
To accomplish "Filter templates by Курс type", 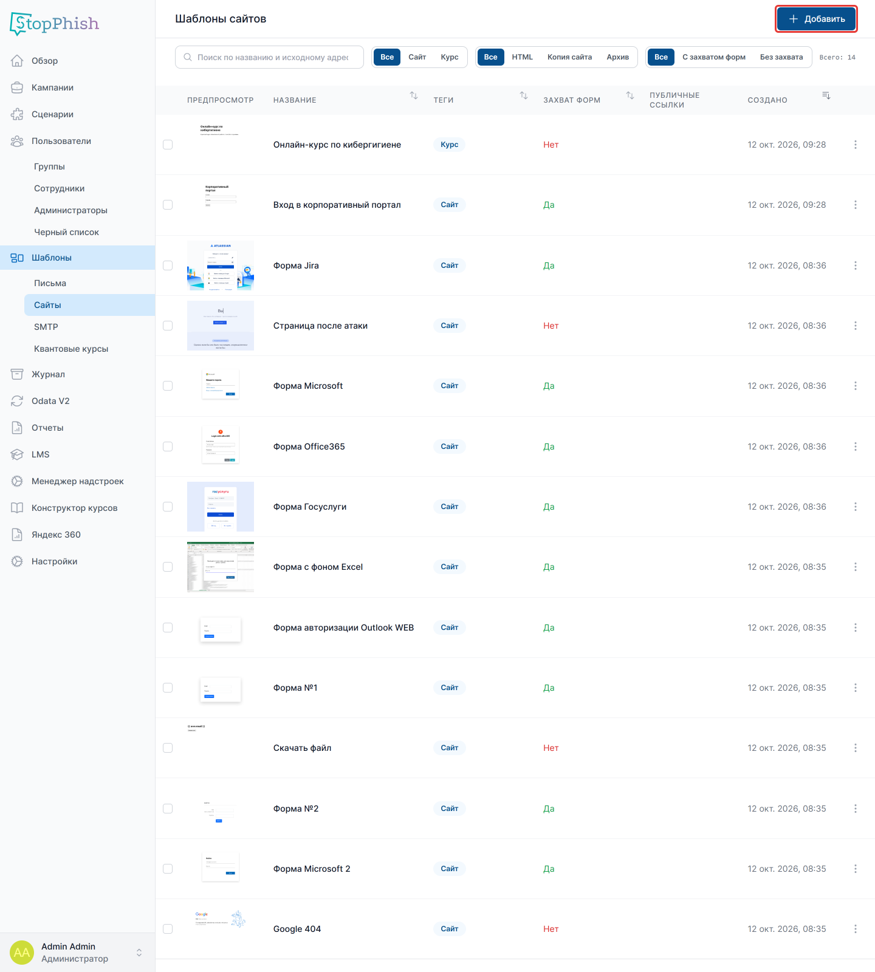I will coord(449,57).
